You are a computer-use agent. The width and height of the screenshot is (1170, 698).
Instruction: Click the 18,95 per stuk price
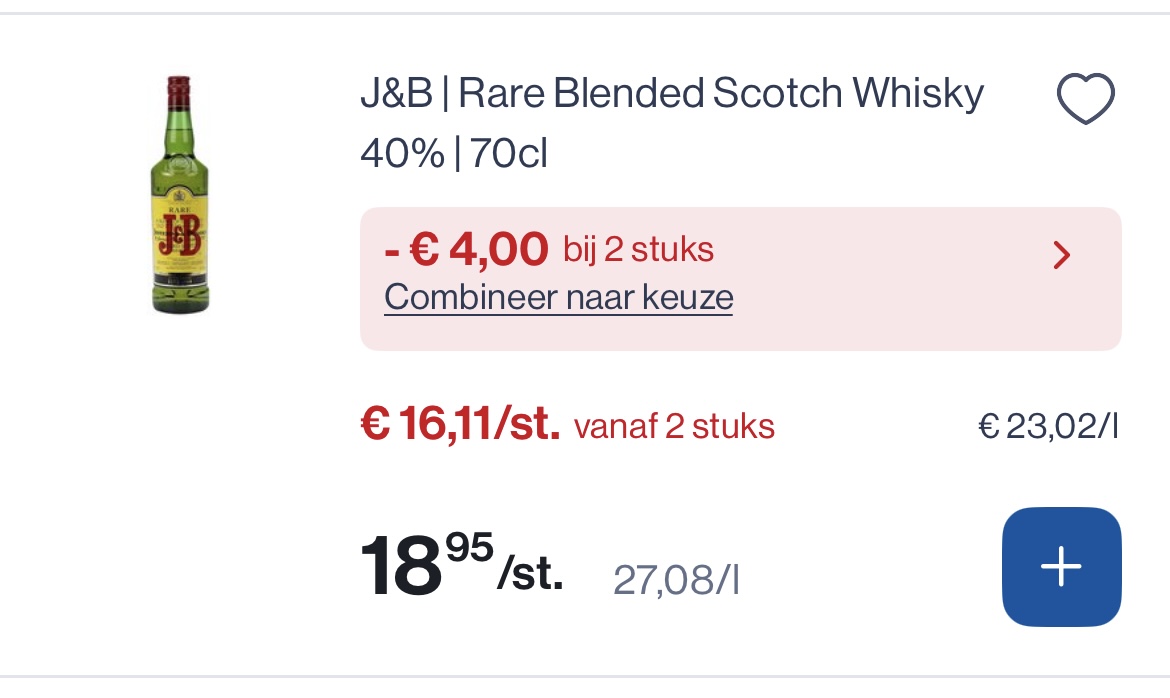tap(460, 565)
